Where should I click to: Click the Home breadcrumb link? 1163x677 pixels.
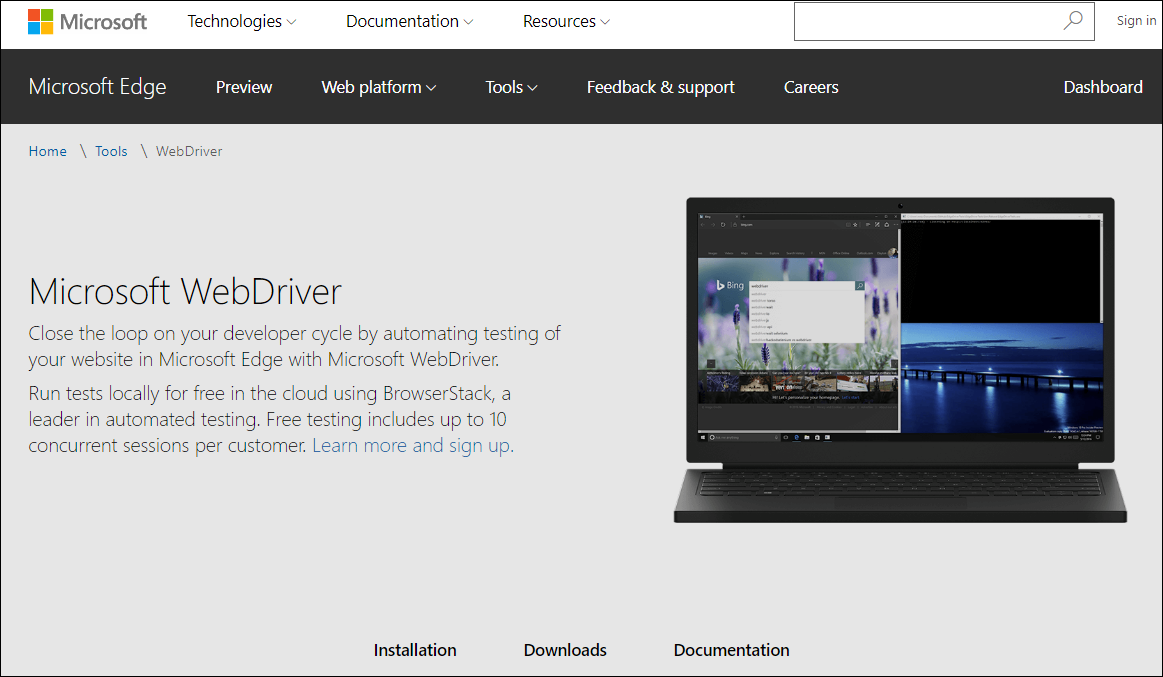47,151
